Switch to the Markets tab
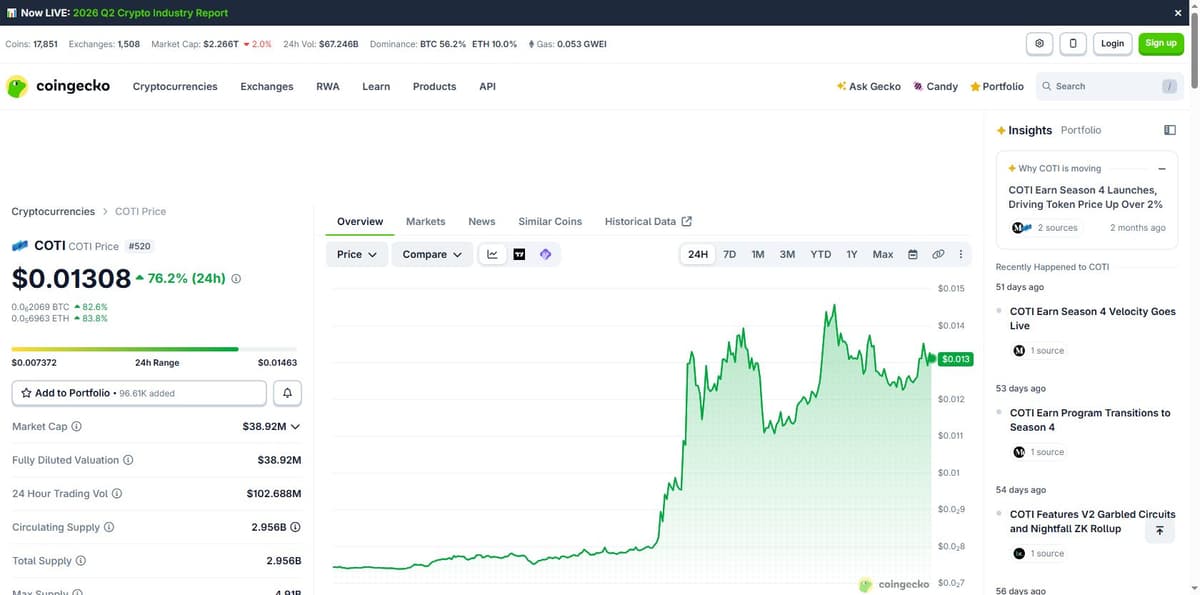Image resolution: width=1200 pixels, height=595 pixels. 426,221
